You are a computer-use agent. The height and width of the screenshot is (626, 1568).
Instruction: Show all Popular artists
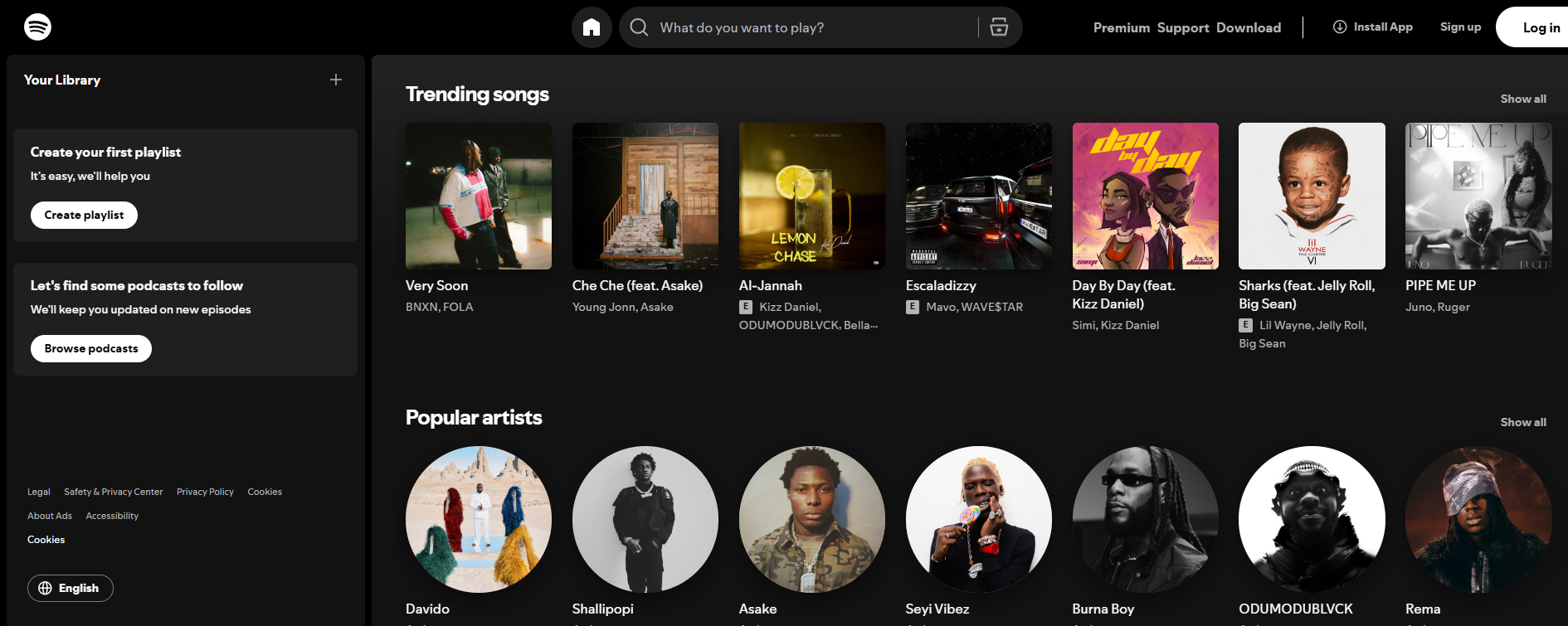pos(1523,422)
